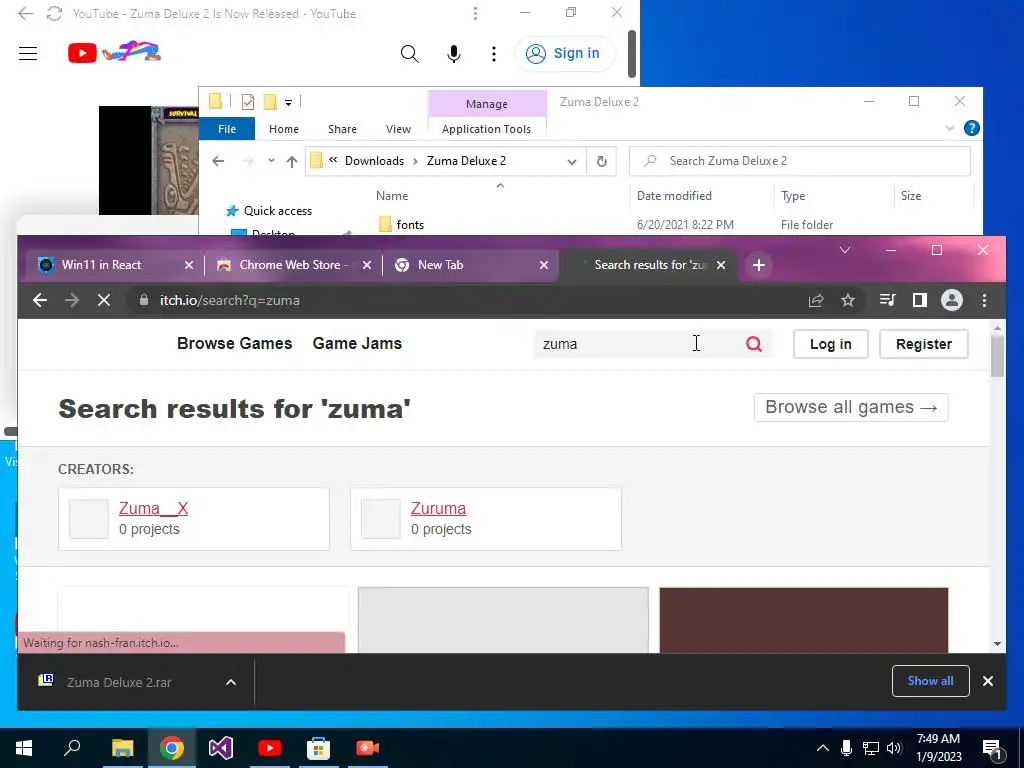This screenshot has height=768, width=1024.
Task: Open Customize Quick Access Toolbar dropdown
Action: 288,103
